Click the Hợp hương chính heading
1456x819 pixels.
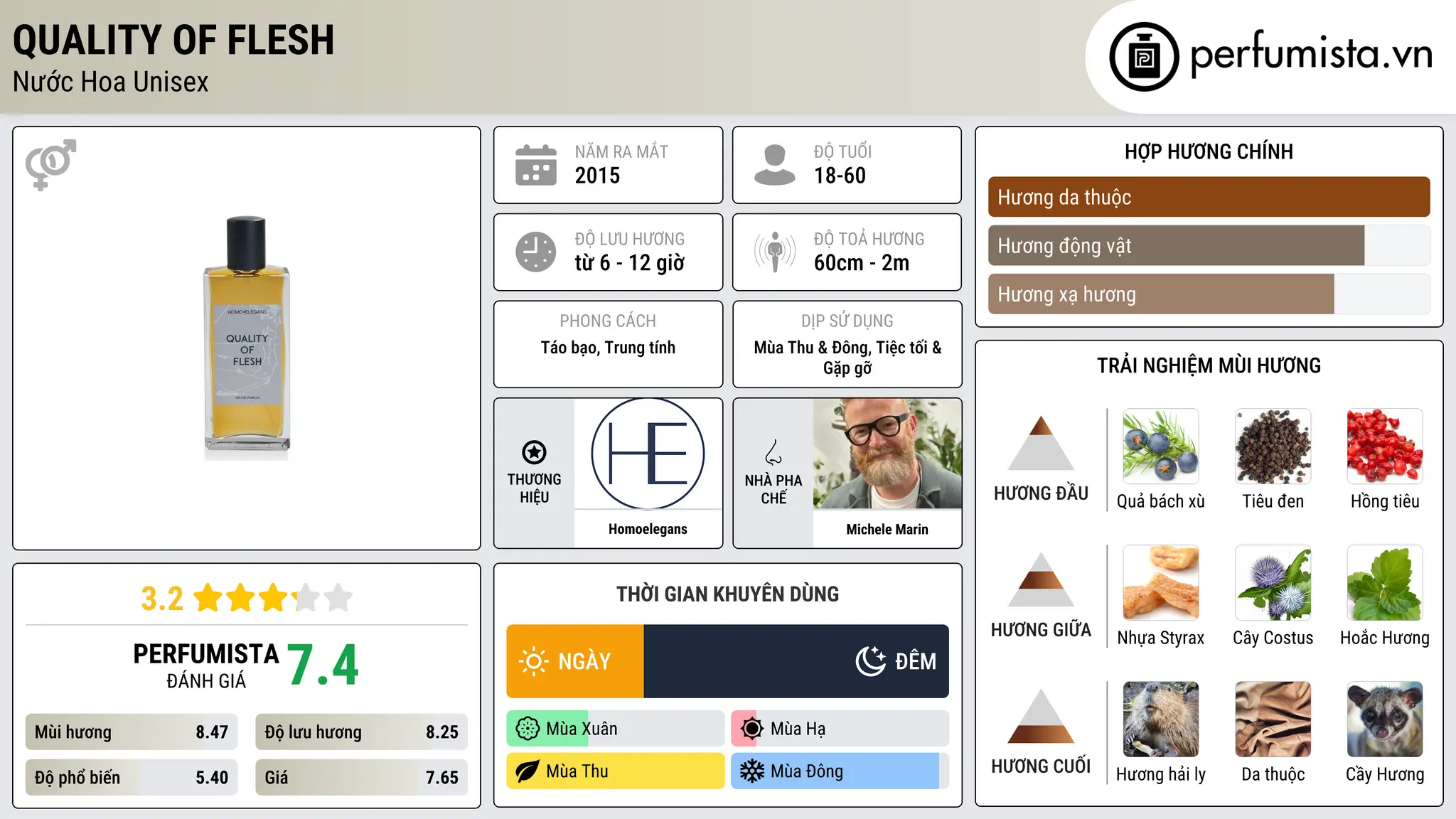pyautogui.click(x=1209, y=151)
